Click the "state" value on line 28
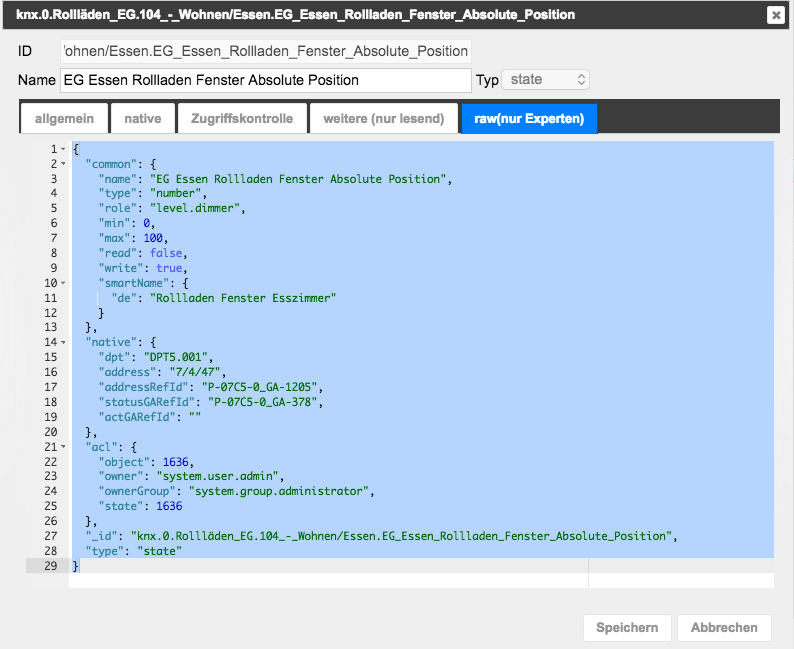 pos(159,551)
